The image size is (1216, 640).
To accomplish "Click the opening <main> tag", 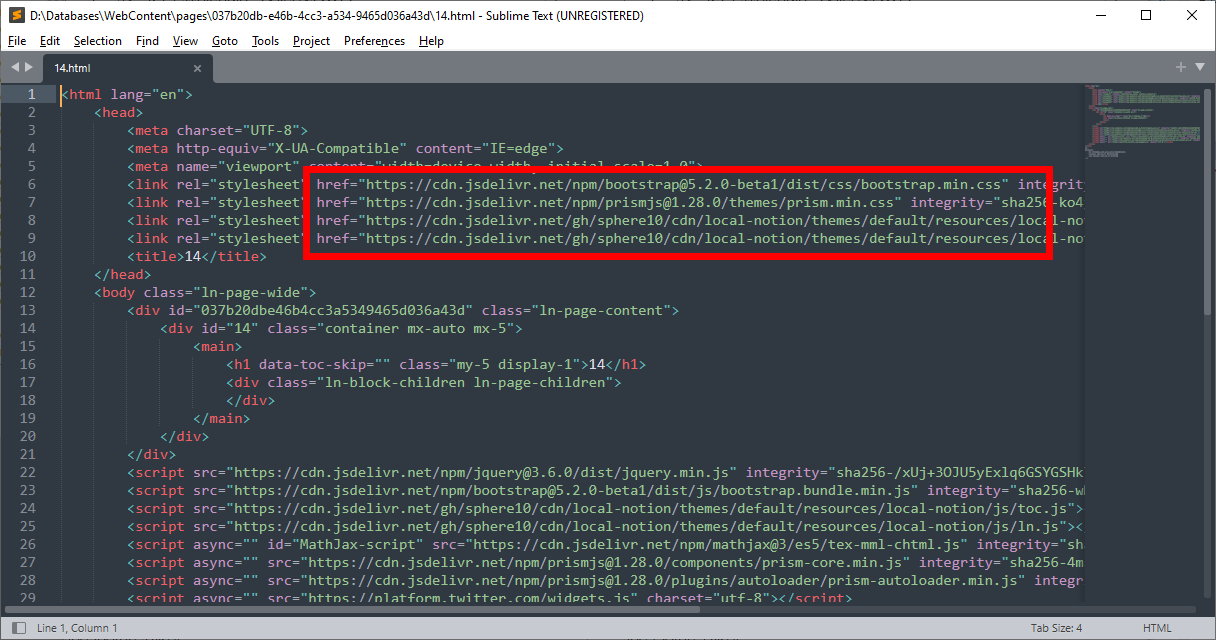I will (x=217, y=346).
